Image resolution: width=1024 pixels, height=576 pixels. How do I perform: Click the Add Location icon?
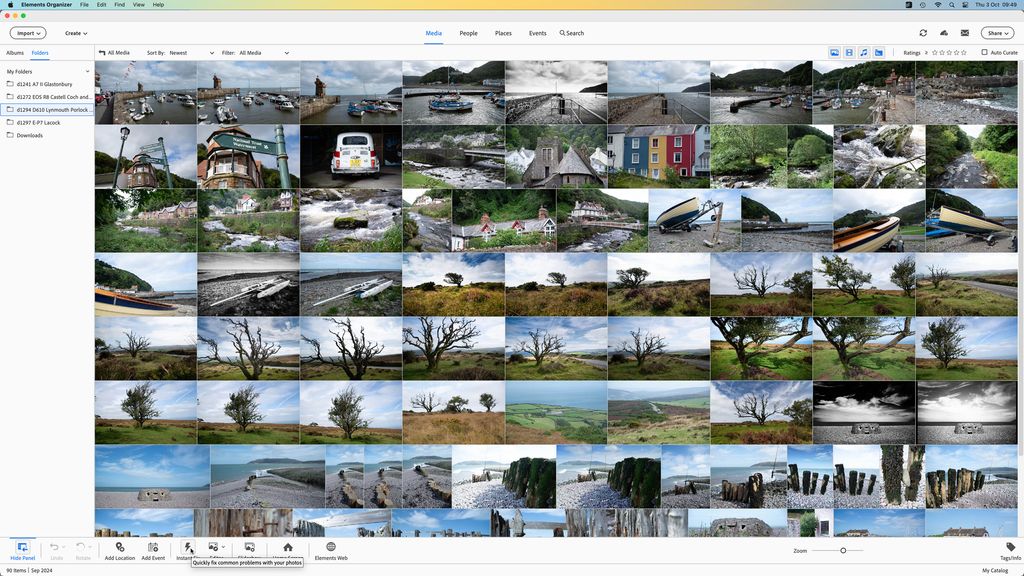120,548
